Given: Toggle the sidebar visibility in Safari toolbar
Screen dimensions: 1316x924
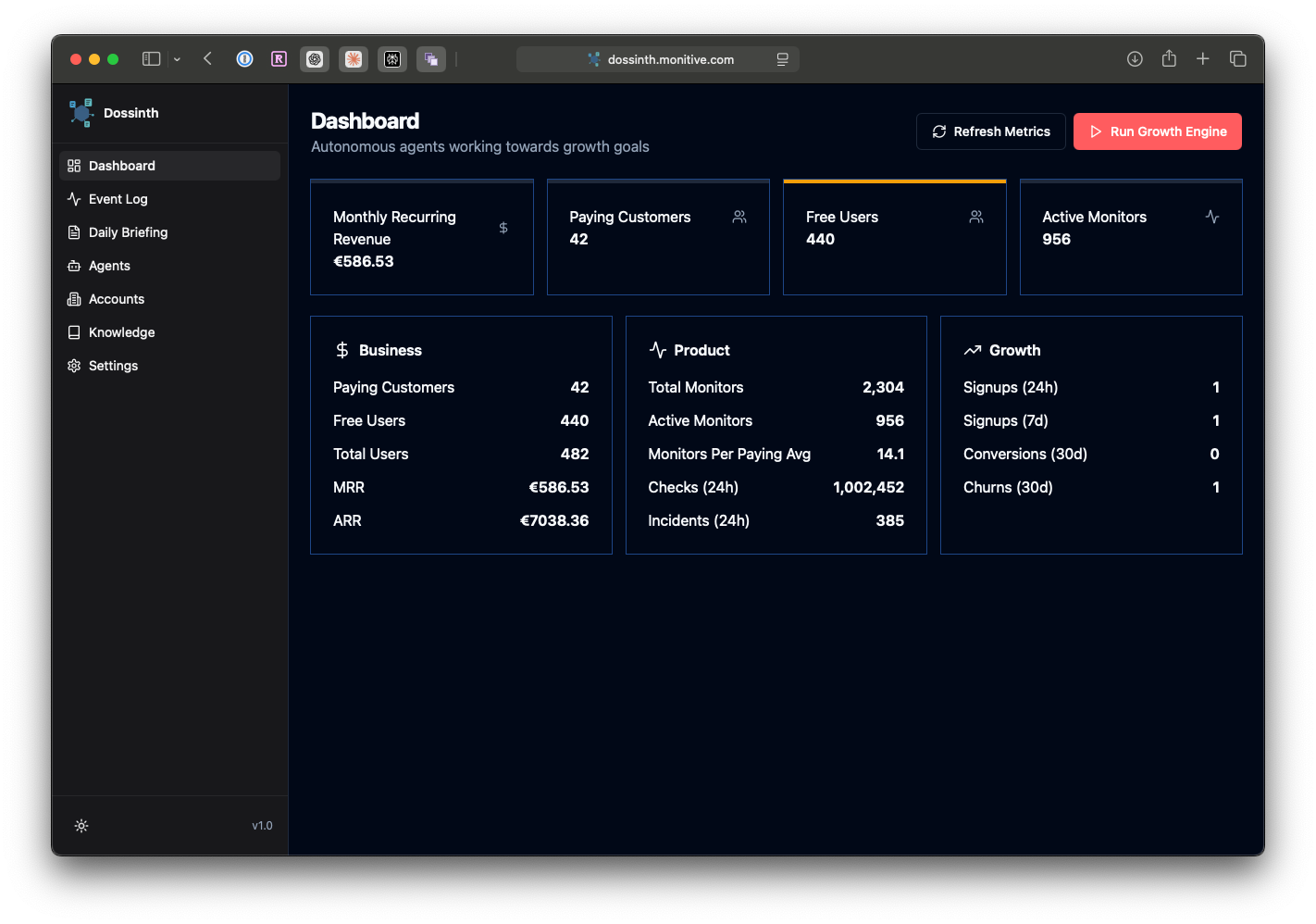Looking at the screenshot, I should coord(150,58).
